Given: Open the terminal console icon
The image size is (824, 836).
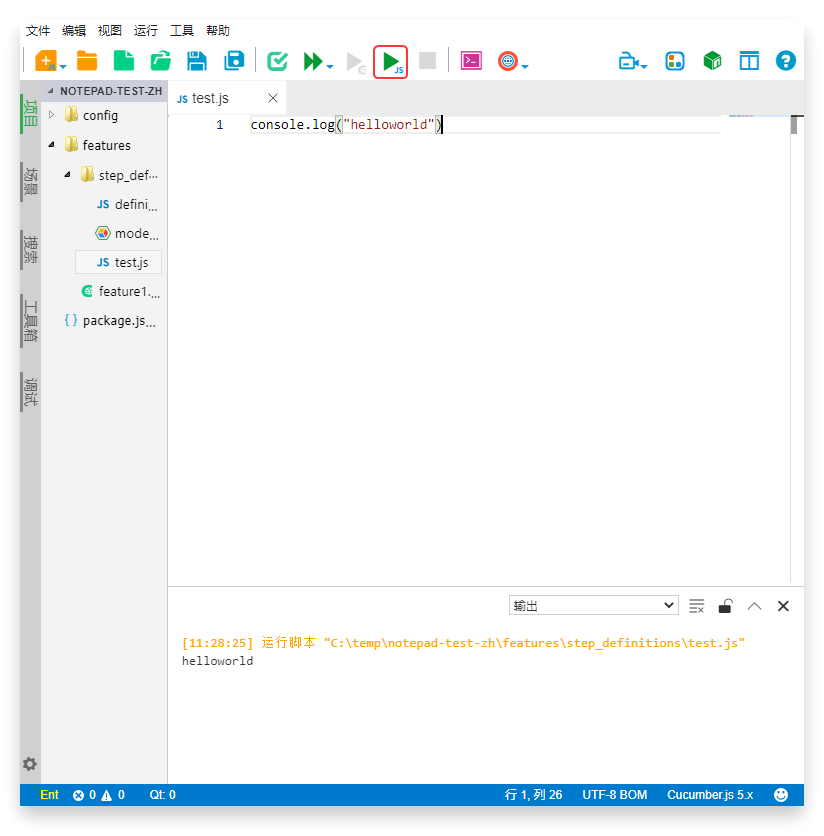Looking at the screenshot, I should (471, 61).
